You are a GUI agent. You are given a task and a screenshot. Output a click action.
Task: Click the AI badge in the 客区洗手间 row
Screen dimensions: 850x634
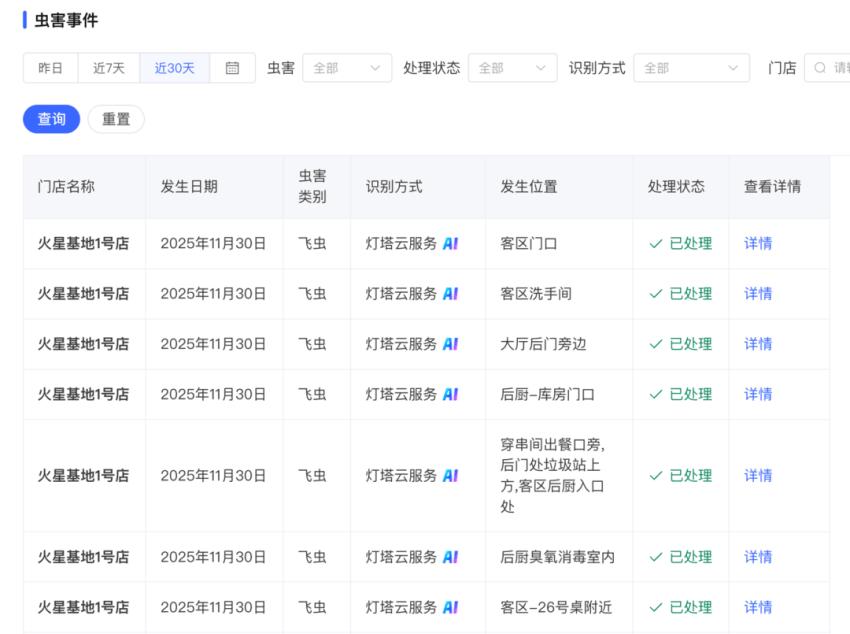click(x=450, y=294)
